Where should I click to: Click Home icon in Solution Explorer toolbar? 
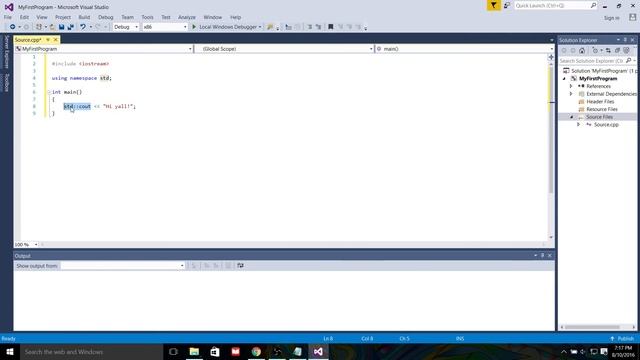pyautogui.click(x=582, y=51)
